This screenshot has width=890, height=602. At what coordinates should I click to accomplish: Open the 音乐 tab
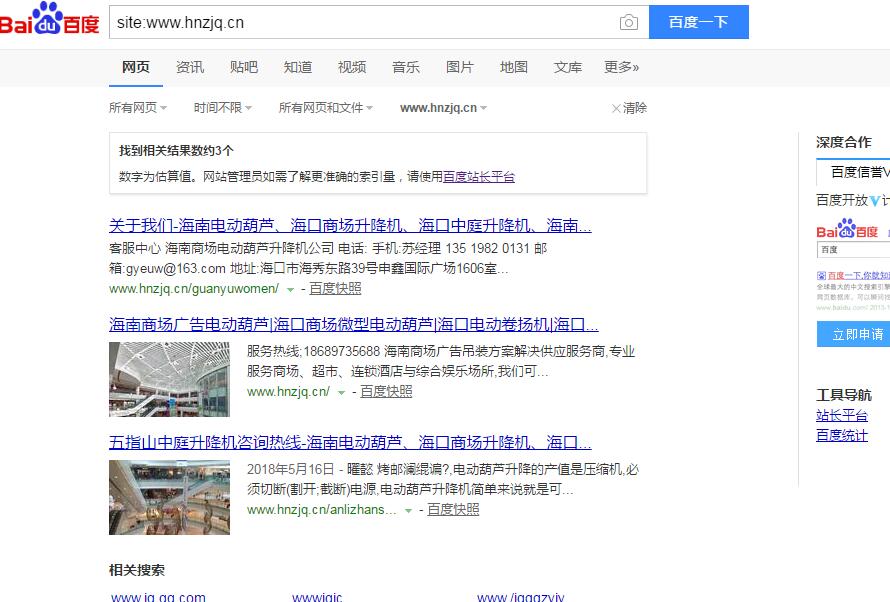406,68
